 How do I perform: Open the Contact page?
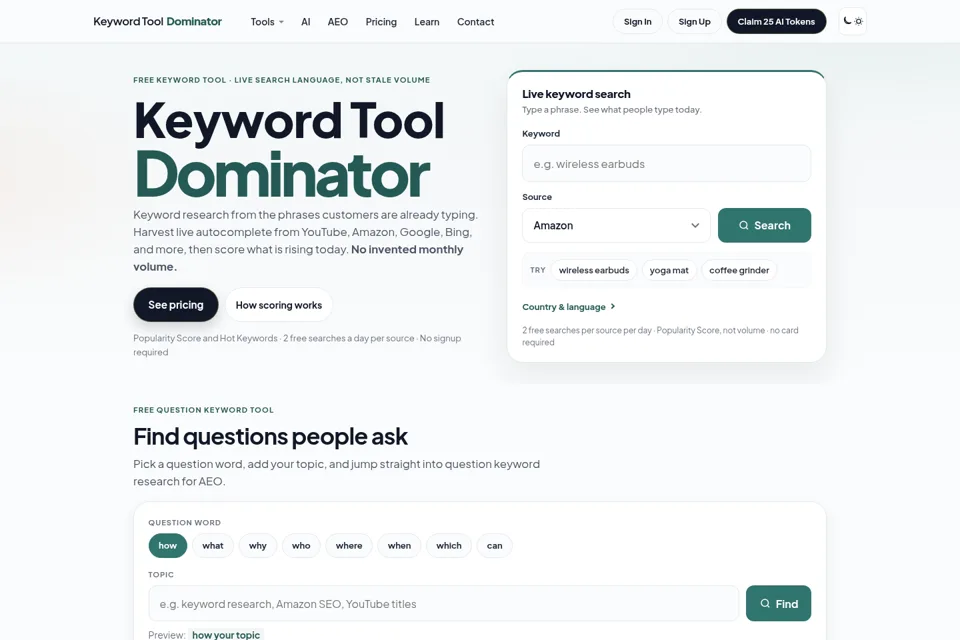tap(475, 22)
